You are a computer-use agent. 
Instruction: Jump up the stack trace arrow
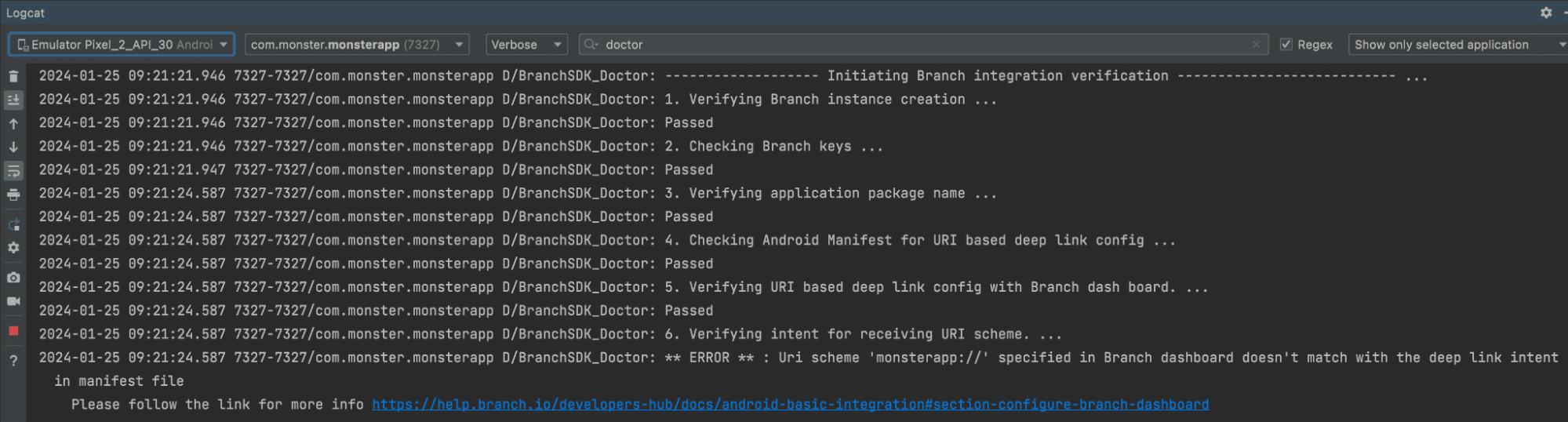tap(13, 123)
